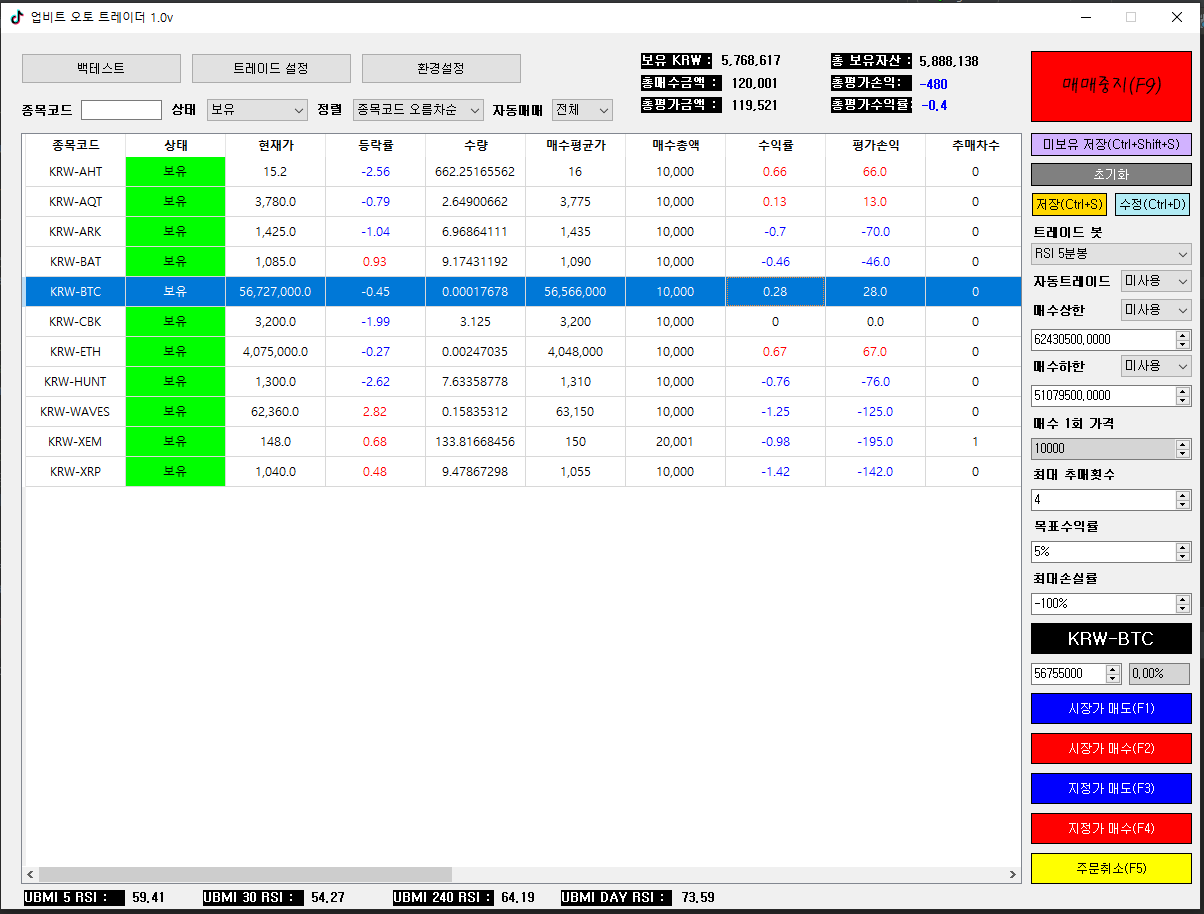Open the 정렬 dropdown 종목코드 오름차순
1204x914 pixels.
pyautogui.click(x=418, y=110)
